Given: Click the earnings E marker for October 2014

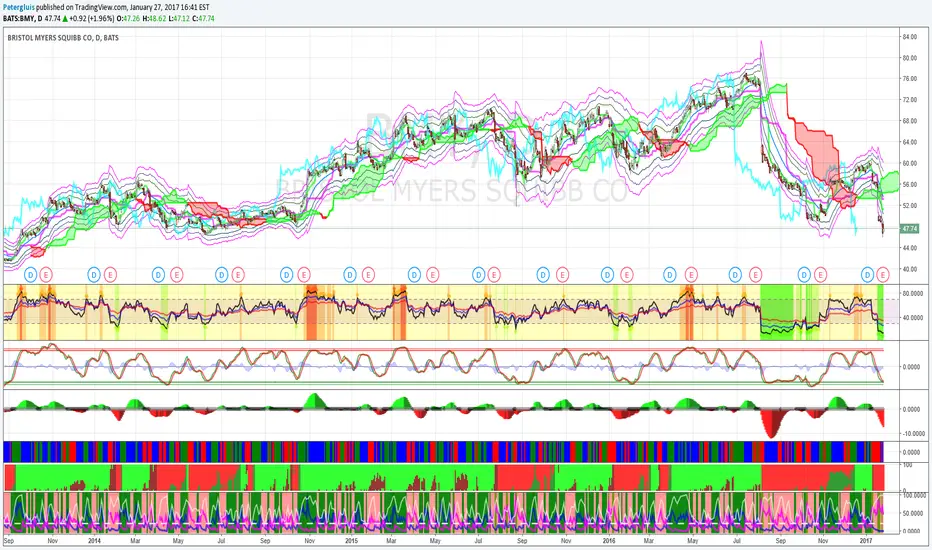Looking at the screenshot, I should click(304, 275).
